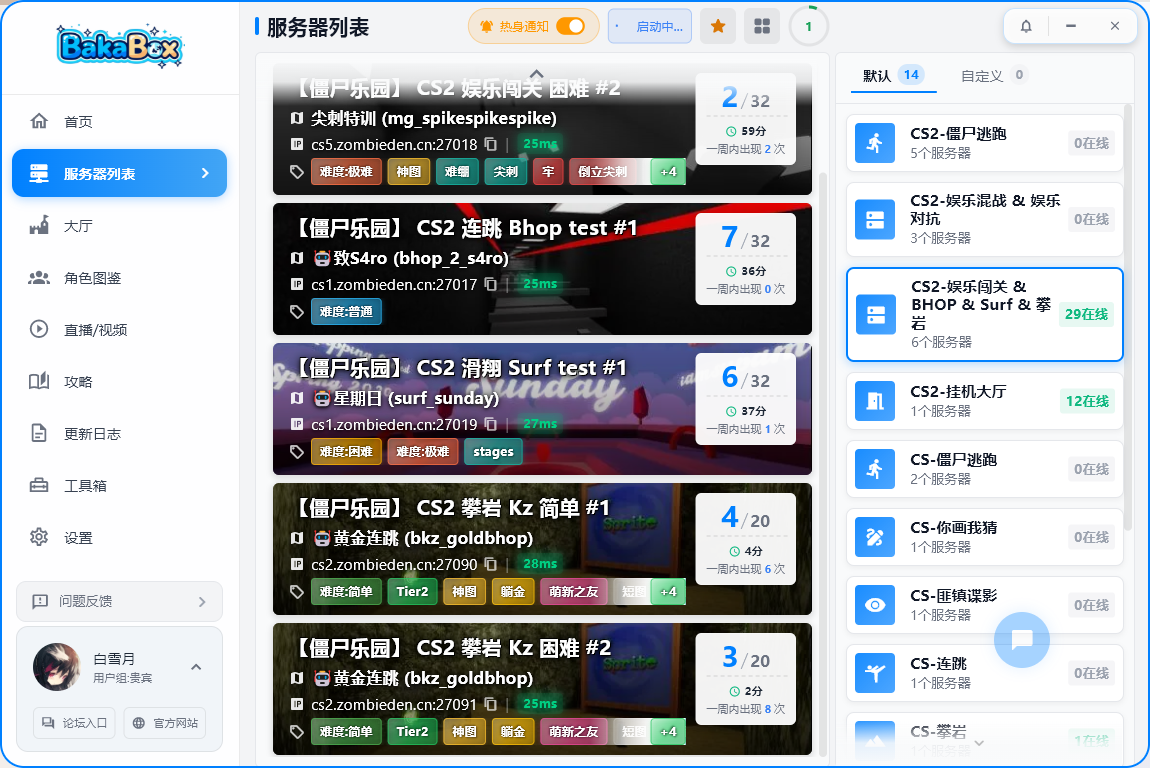The height and width of the screenshot is (768, 1150).
Task: Click the BakaBox logo
Action: [x=120, y=46]
